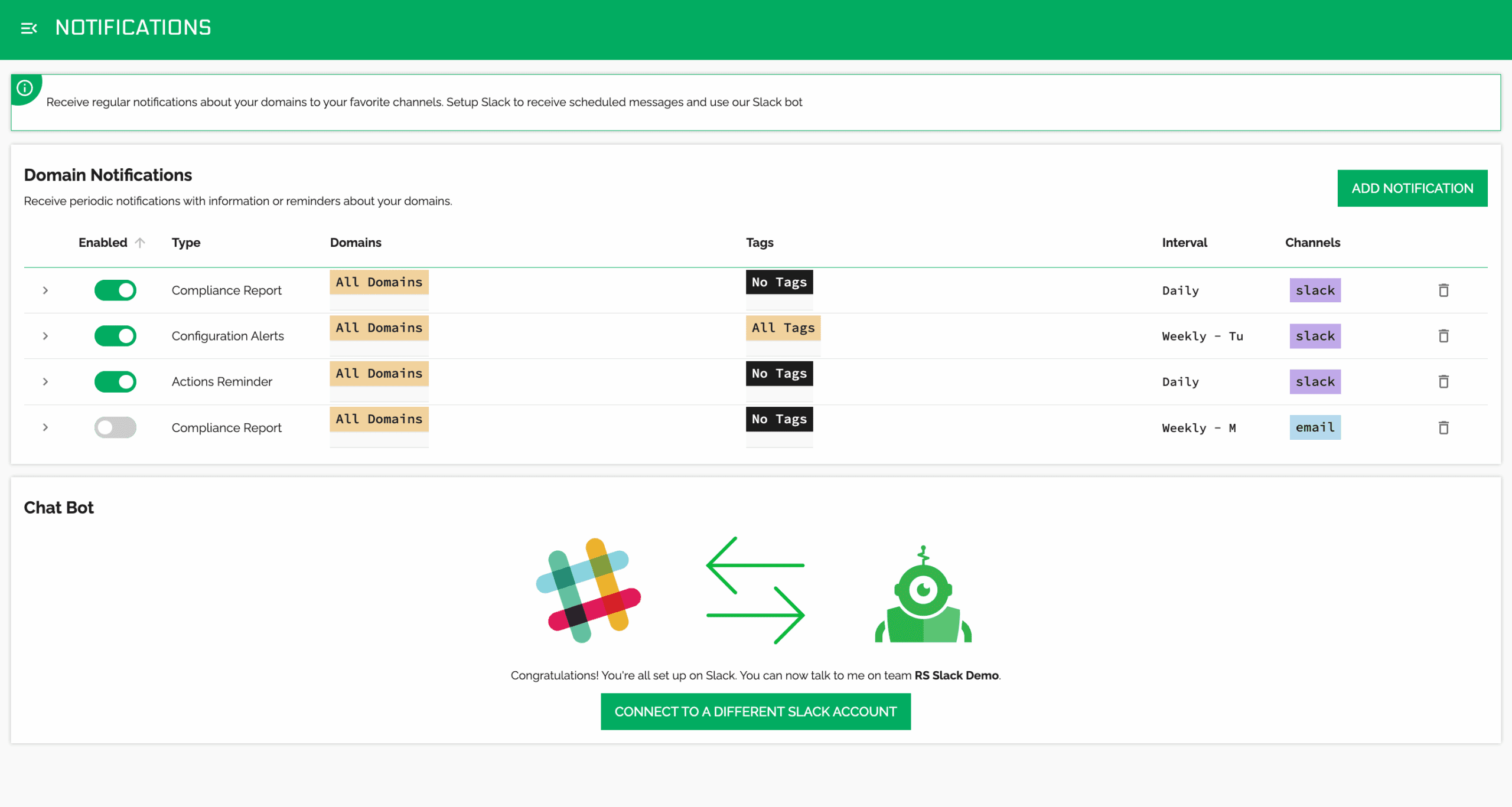Expand the Actions Reminder row
Image resolution: width=1512 pixels, height=807 pixels.
(45, 381)
